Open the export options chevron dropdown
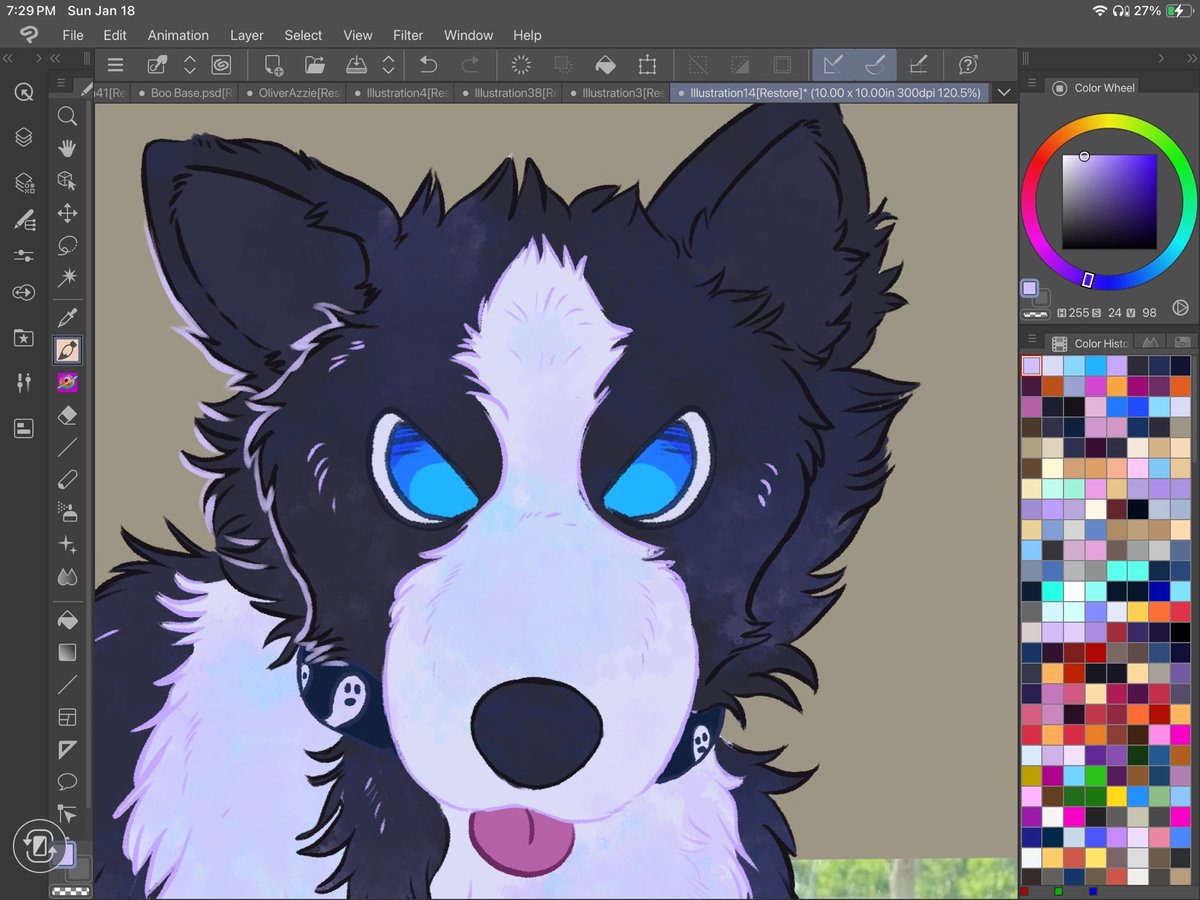The width and height of the screenshot is (1200, 900). click(390, 65)
